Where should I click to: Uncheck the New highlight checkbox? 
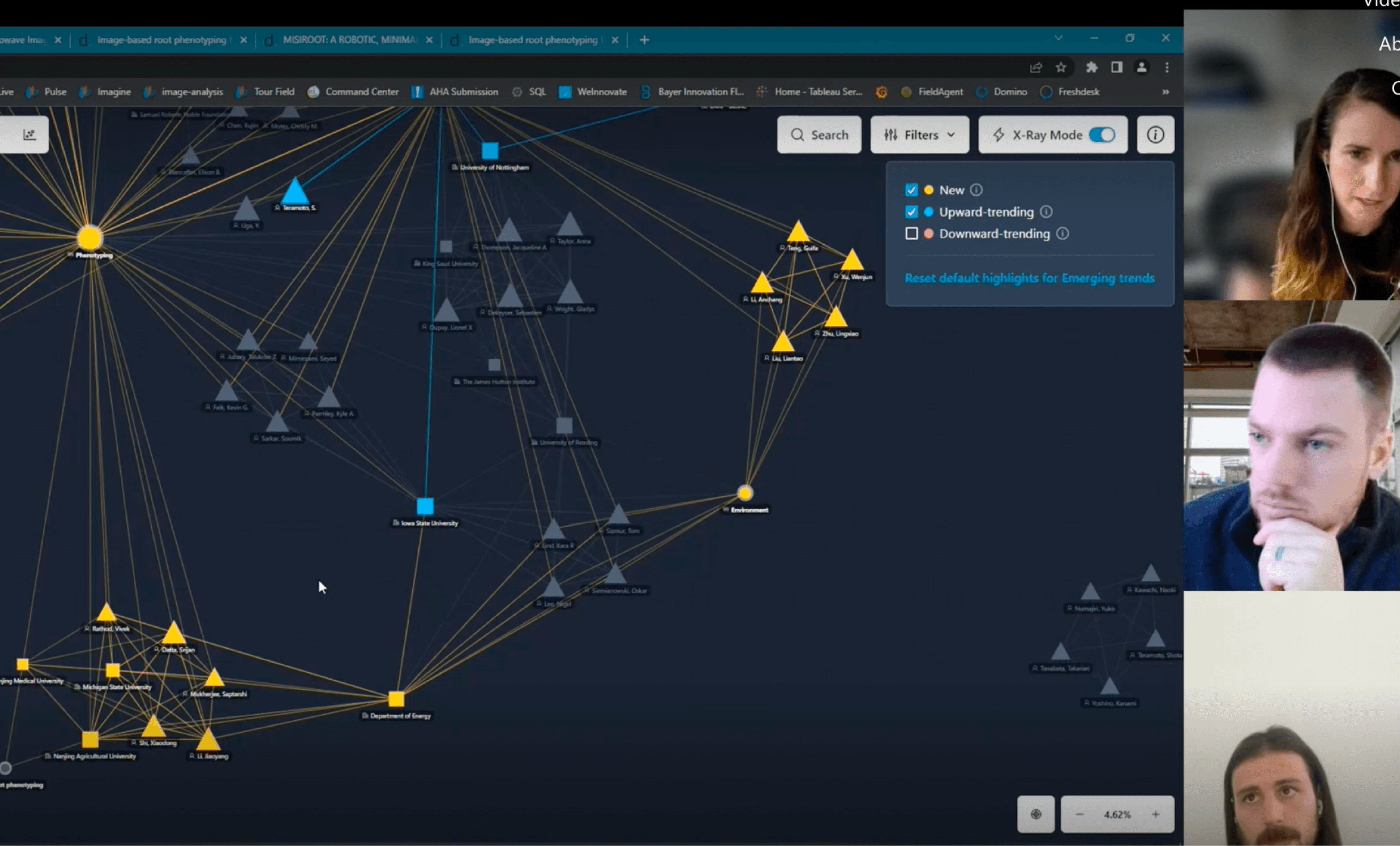coord(911,190)
